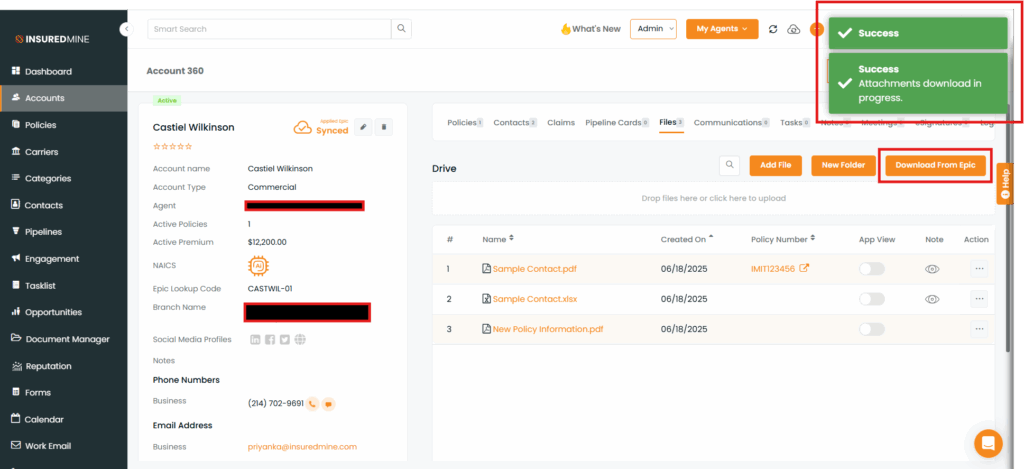Click the New Folder button
The height and width of the screenshot is (469, 1024).
click(843, 165)
